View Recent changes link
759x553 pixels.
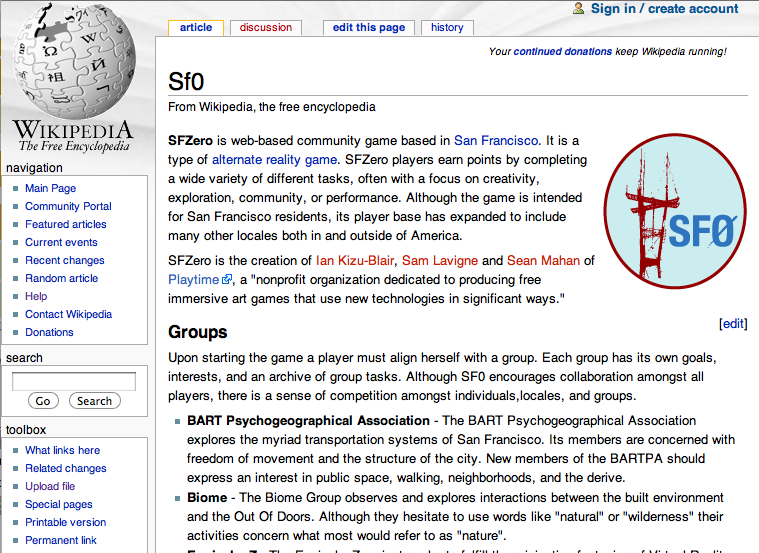(64, 261)
